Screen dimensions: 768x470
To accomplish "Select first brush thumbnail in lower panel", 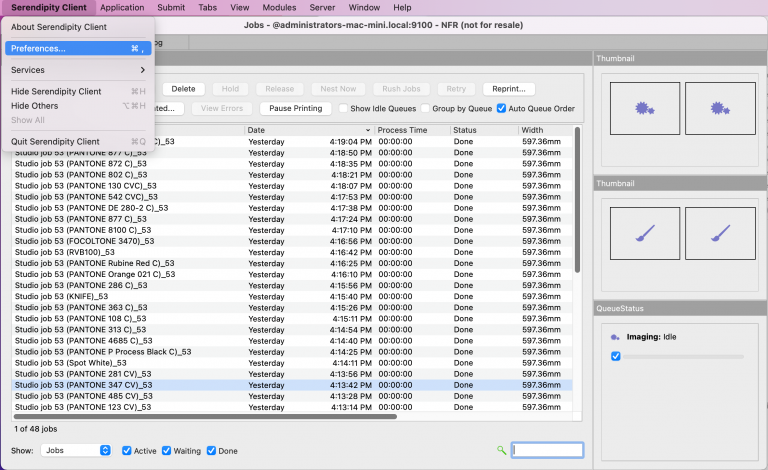I will [645, 233].
